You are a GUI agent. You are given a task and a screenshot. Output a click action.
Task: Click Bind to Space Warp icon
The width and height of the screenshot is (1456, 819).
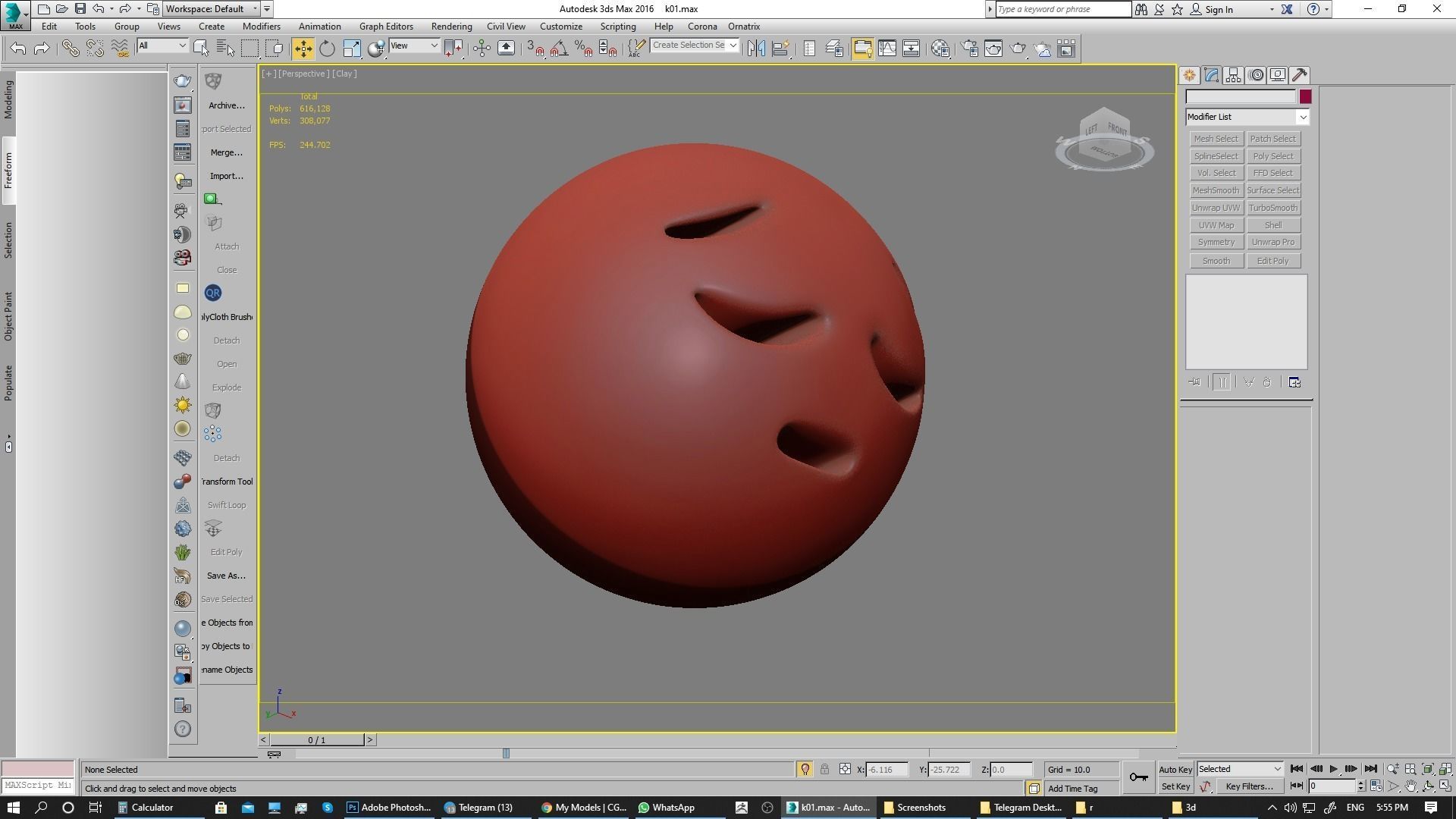tap(120, 49)
